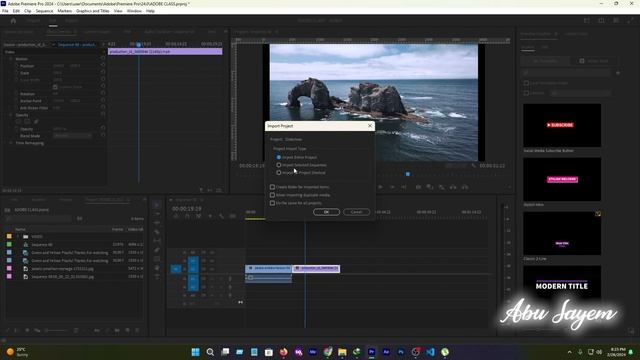Open Media Encoder from the taskbar
640x360 pixels.
313,352
